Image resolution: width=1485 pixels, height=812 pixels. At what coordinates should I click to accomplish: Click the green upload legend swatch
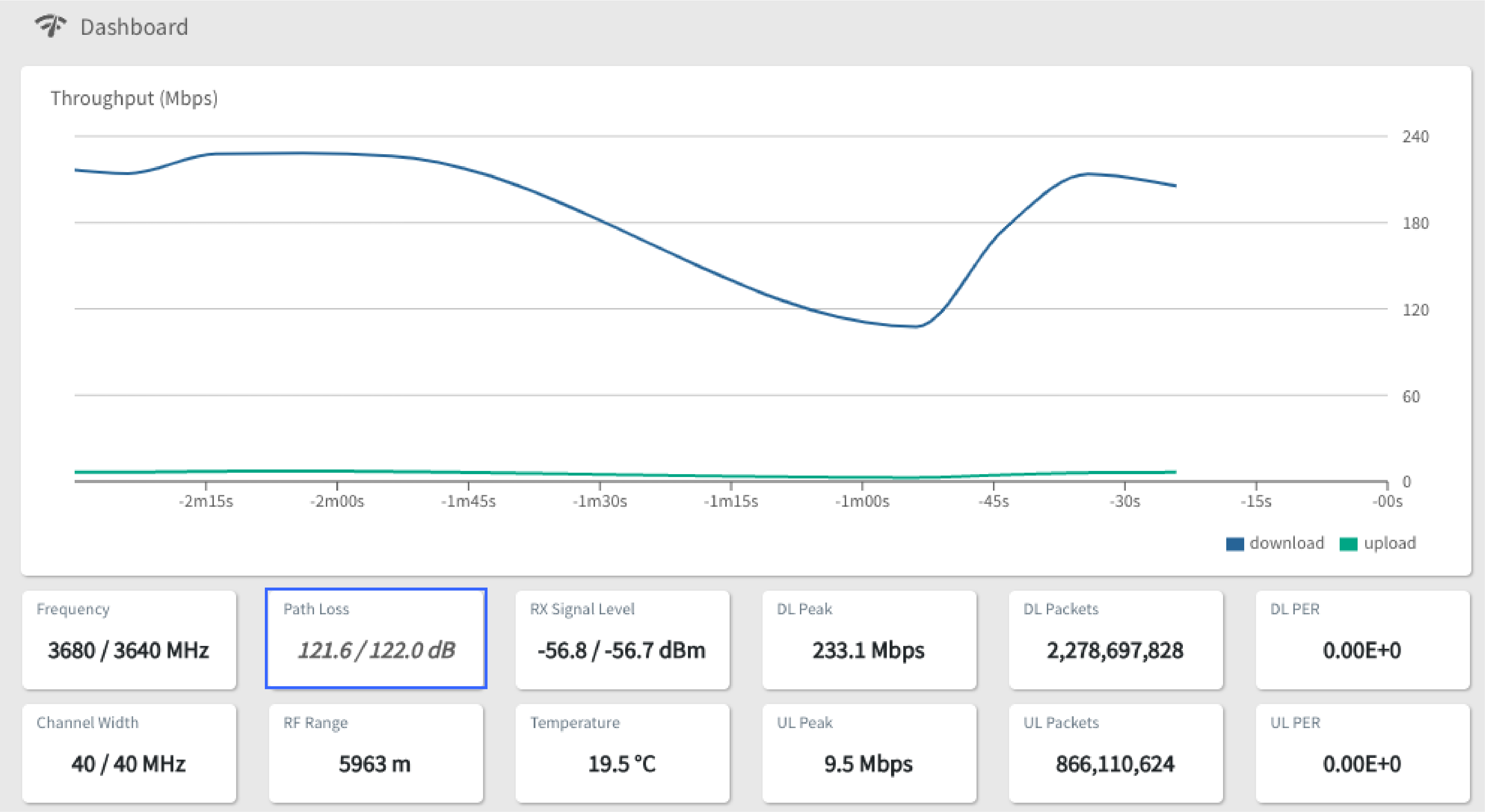(1348, 544)
